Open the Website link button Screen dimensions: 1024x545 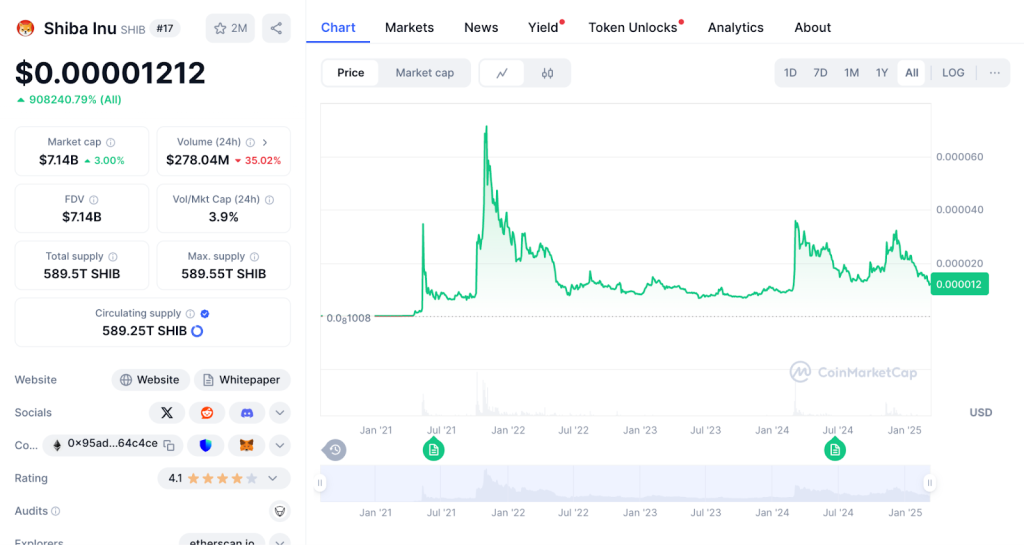150,380
